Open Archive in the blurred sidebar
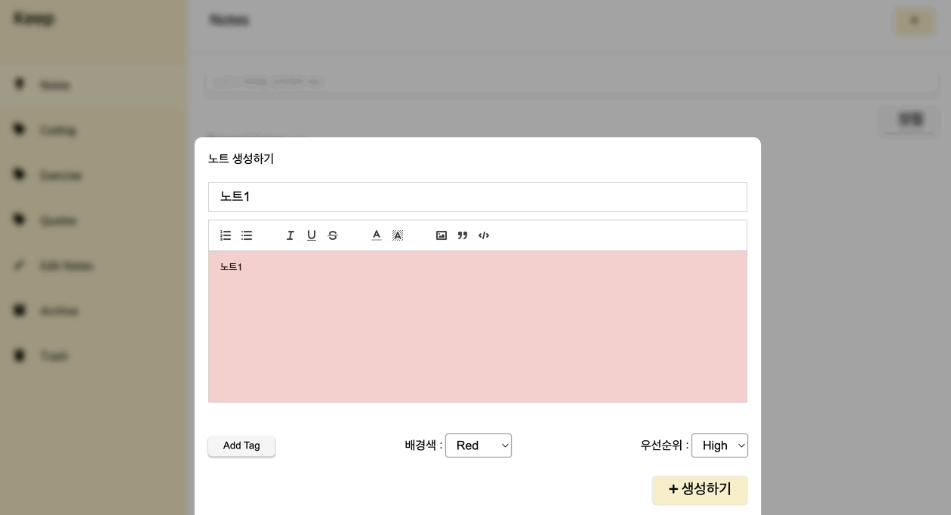The height and width of the screenshot is (515, 951). click(x=94, y=311)
